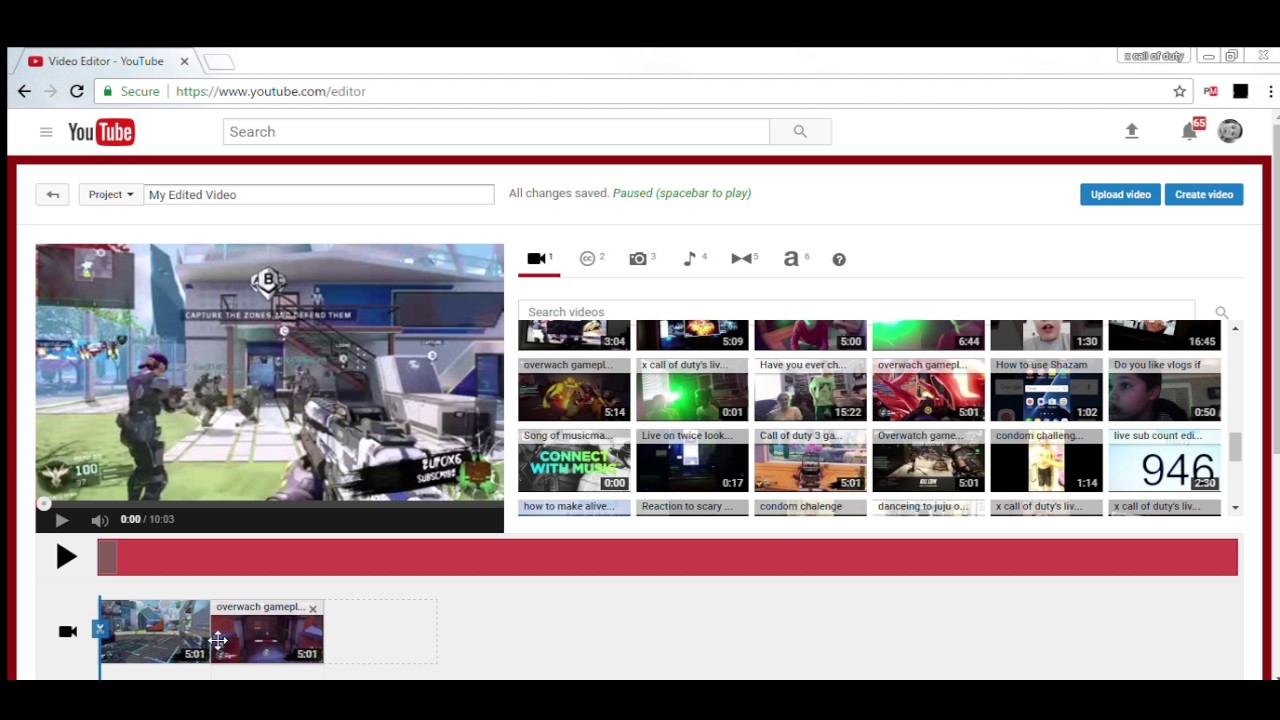The height and width of the screenshot is (720, 1280).
Task: Edit the My Edited Video title field
Action: 319,194
